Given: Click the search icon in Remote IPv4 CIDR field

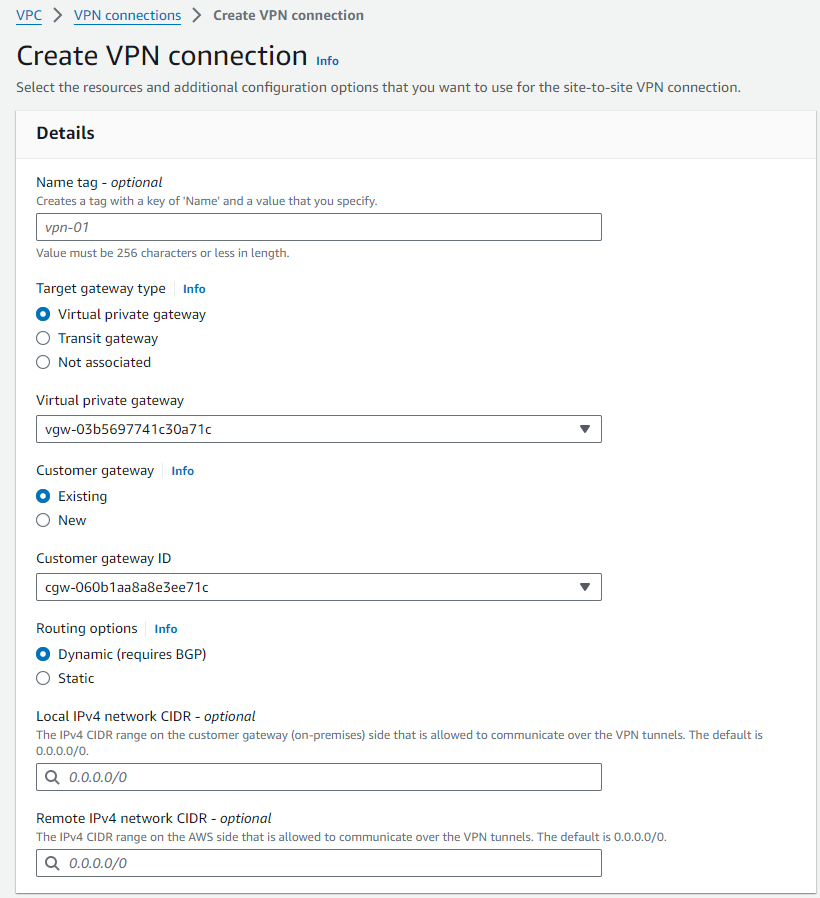Looking at the screenshot, I should [x=52, y=863].
